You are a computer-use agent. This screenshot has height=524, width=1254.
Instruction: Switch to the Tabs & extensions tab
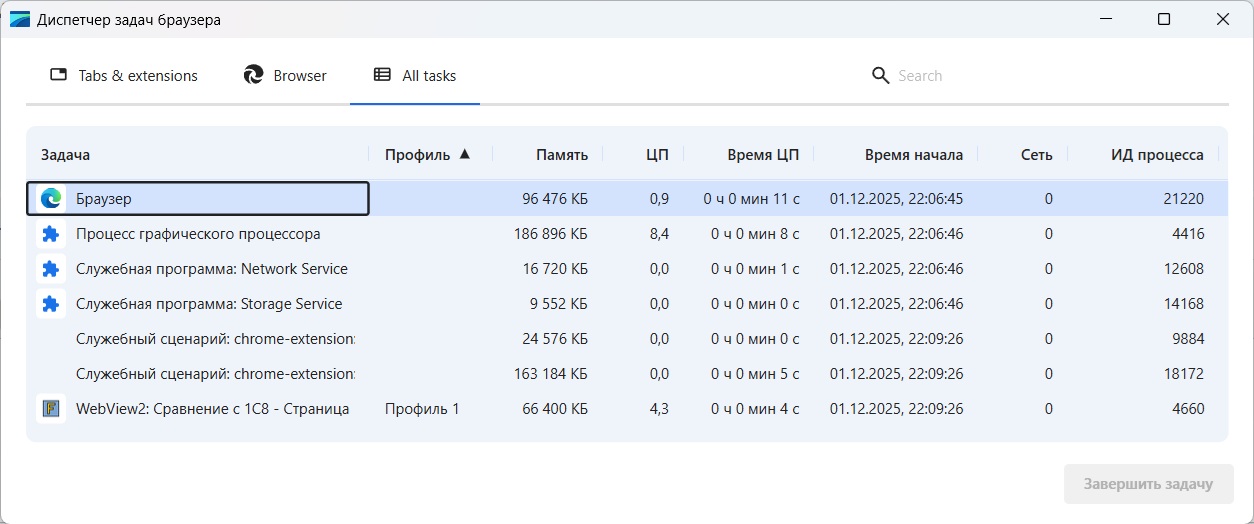pyautogui.click(x=125, y=76)
